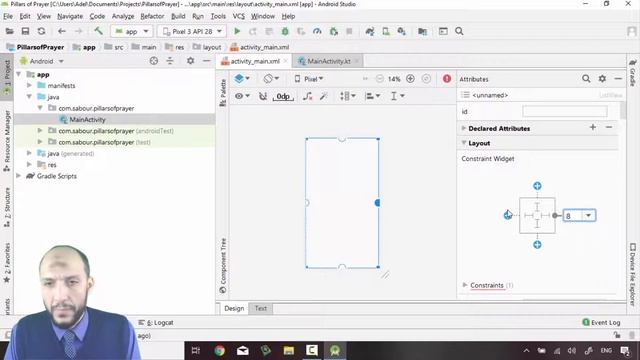Toggle the Component Tree panel
Screen dimensions: 640x360
point(223,266)
